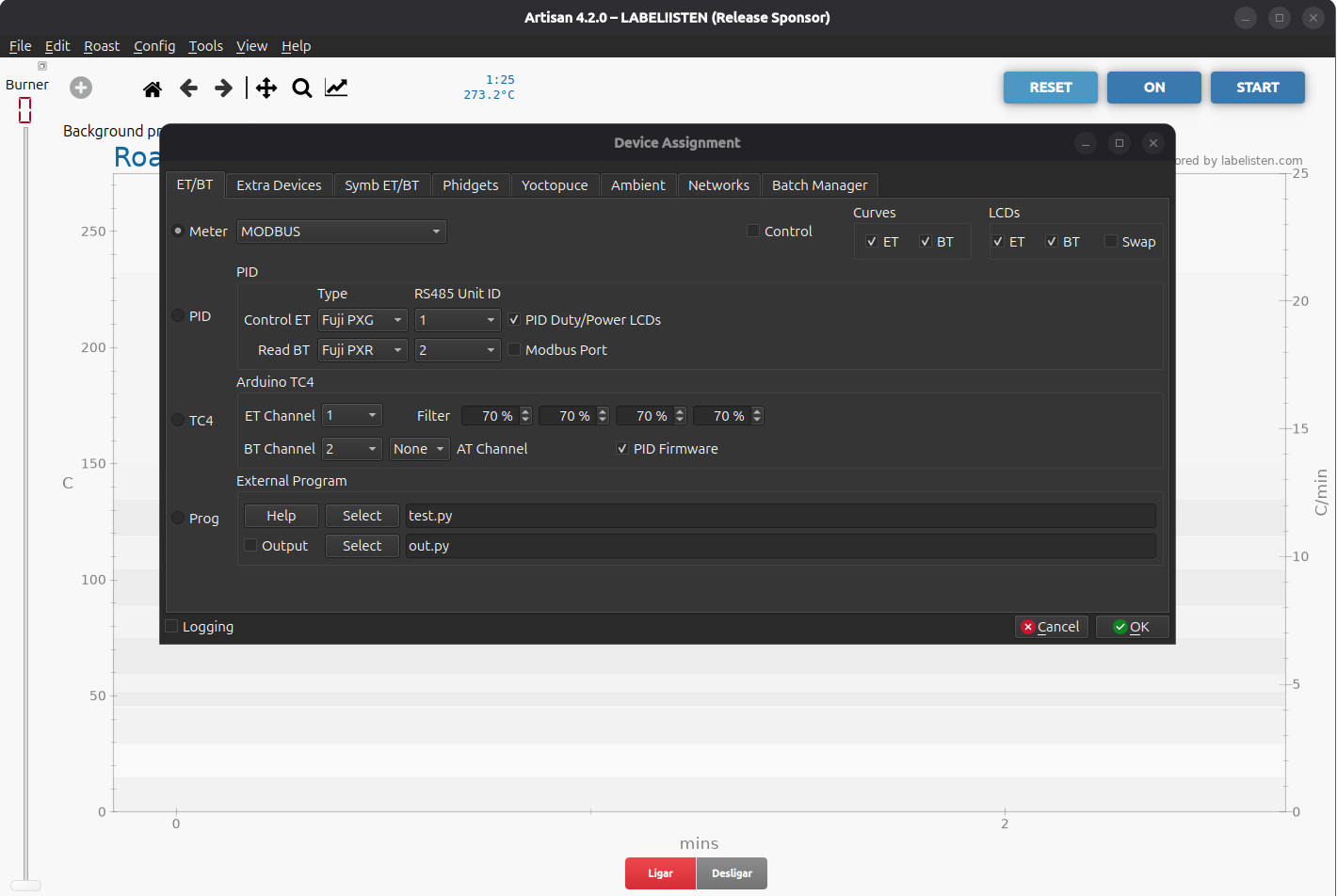Open the Roast menu
Image resolution: width=1337 pixels, height=896 pixels.
[x=102, y=46]
